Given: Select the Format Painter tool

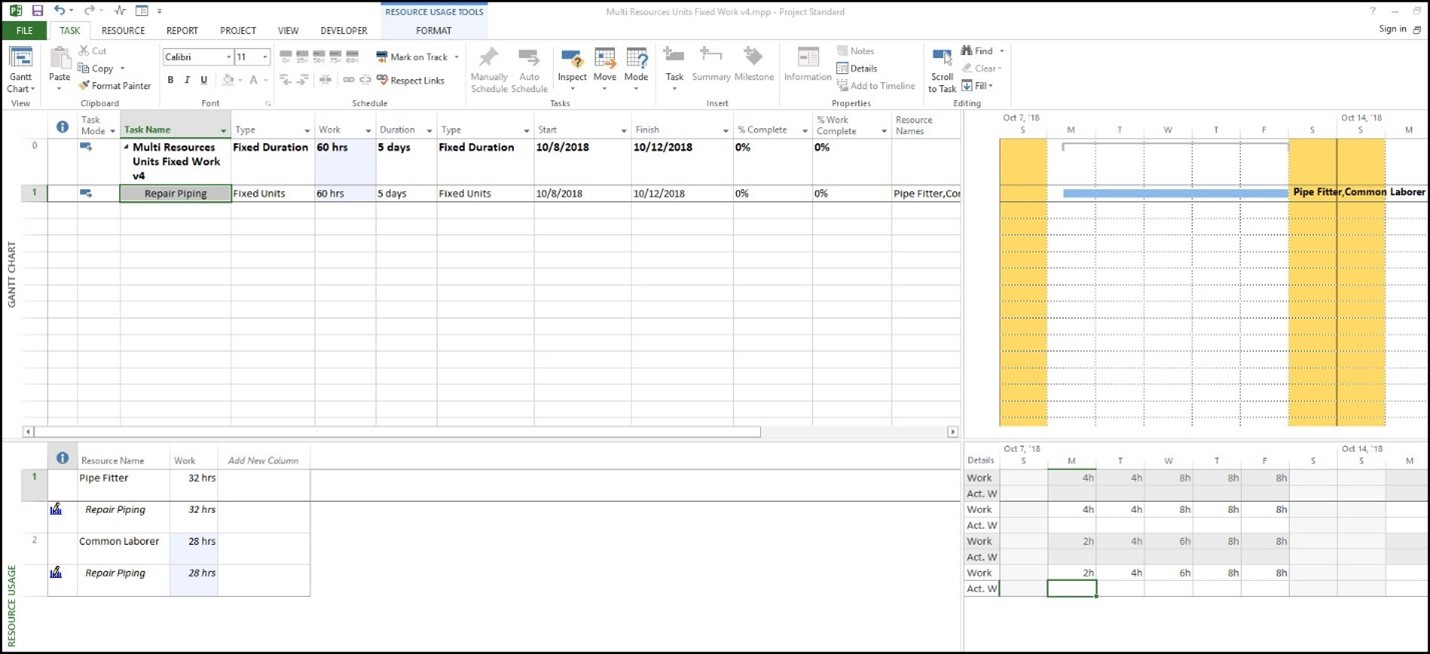Looking at the screenshot, I should (x=114, y=86).
